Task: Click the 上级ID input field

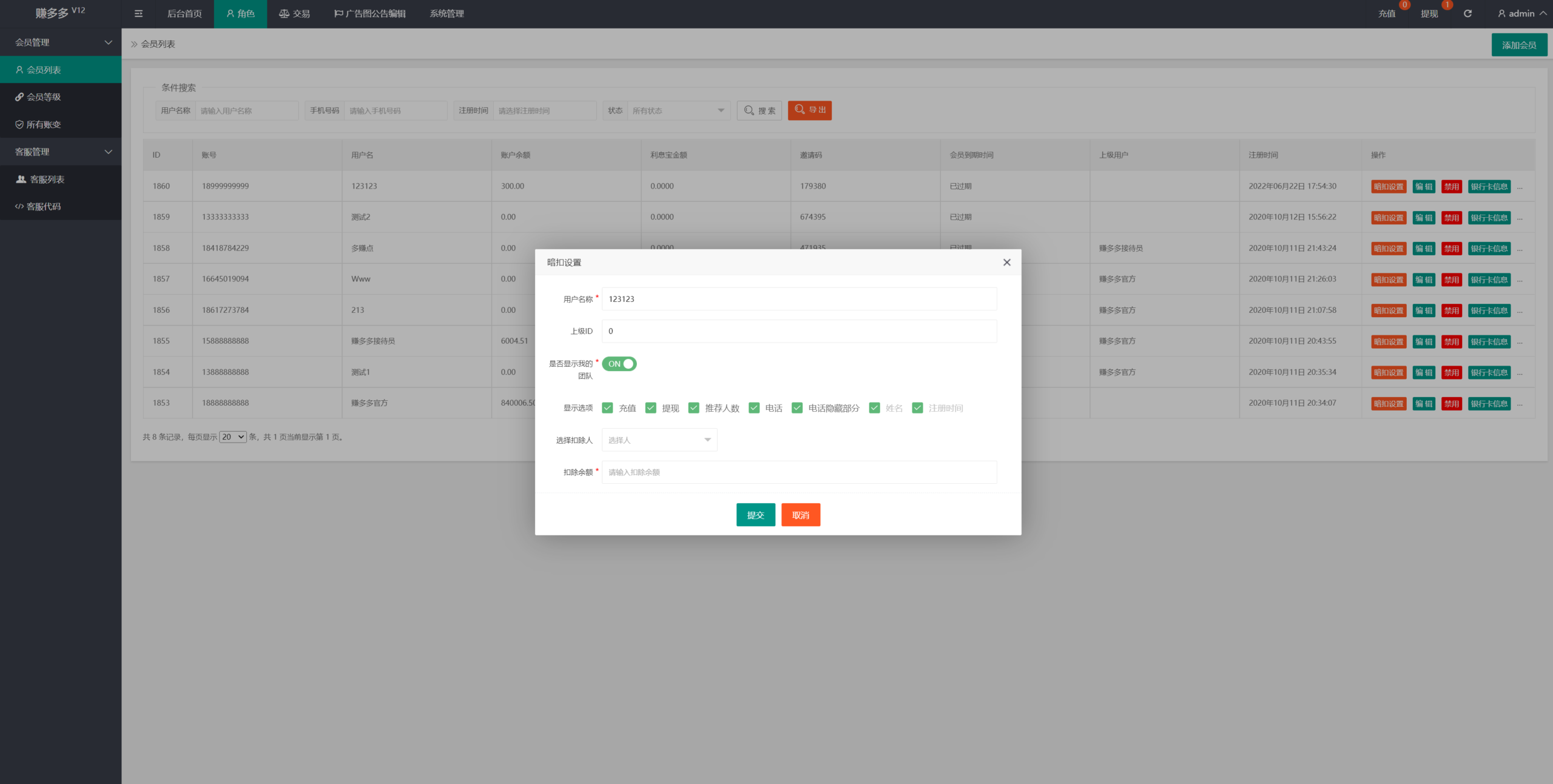Action: [799, 331]
